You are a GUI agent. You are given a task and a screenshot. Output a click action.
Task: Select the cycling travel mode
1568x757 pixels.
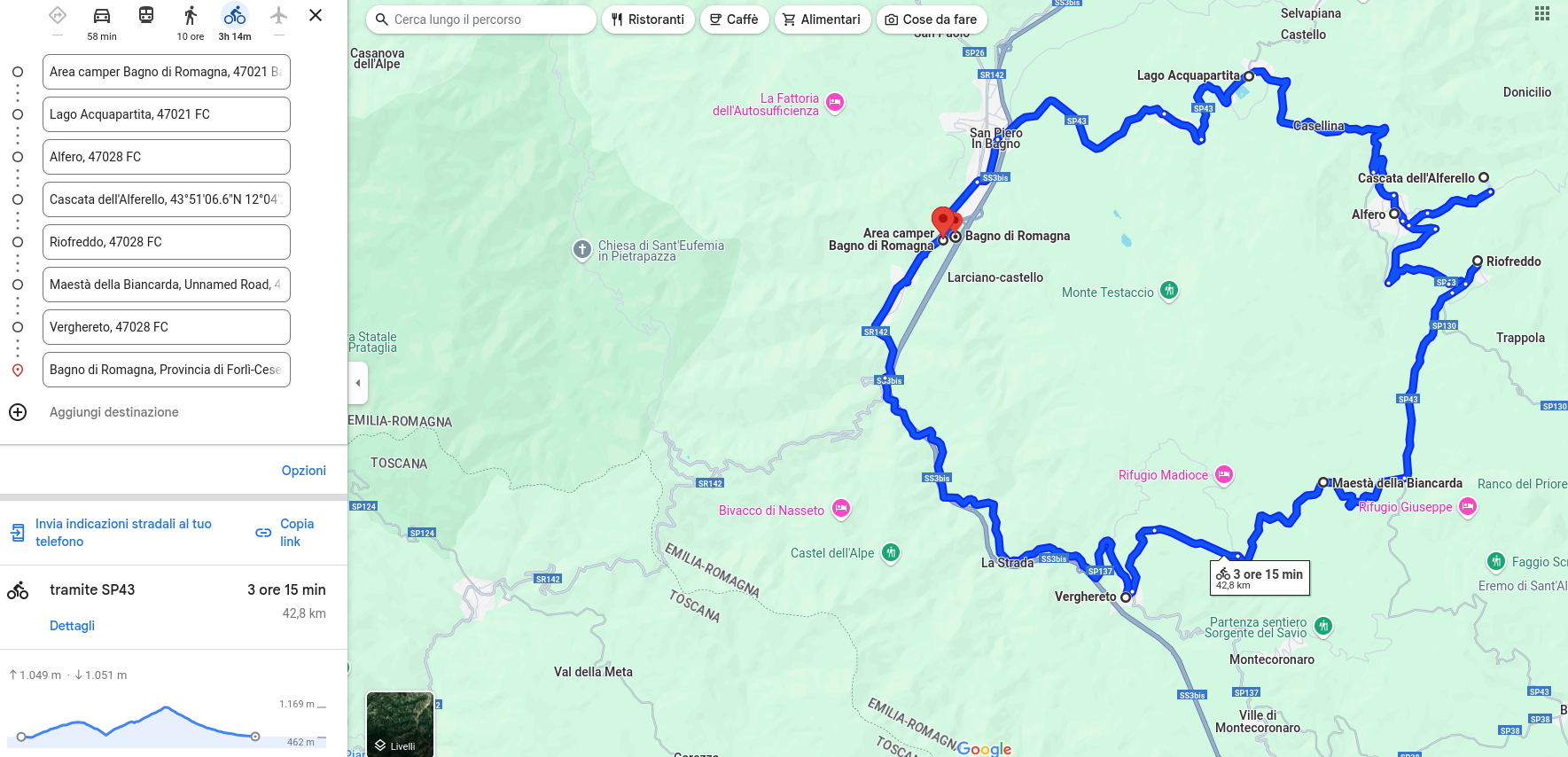235,16
